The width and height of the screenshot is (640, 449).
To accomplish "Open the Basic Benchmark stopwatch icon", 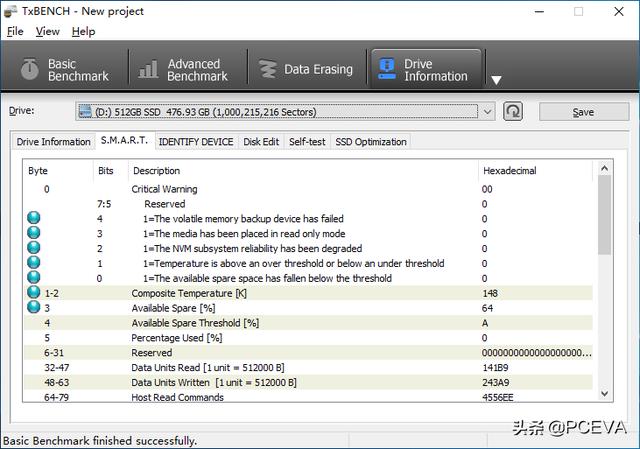I will (30, 69).
